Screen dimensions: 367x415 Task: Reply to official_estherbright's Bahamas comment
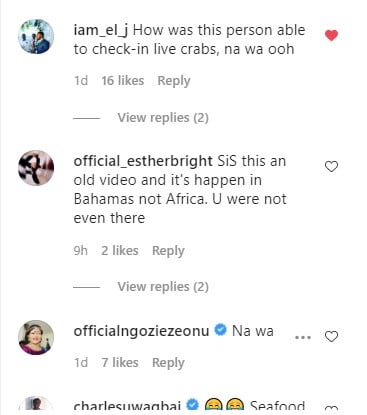(168, 251)
